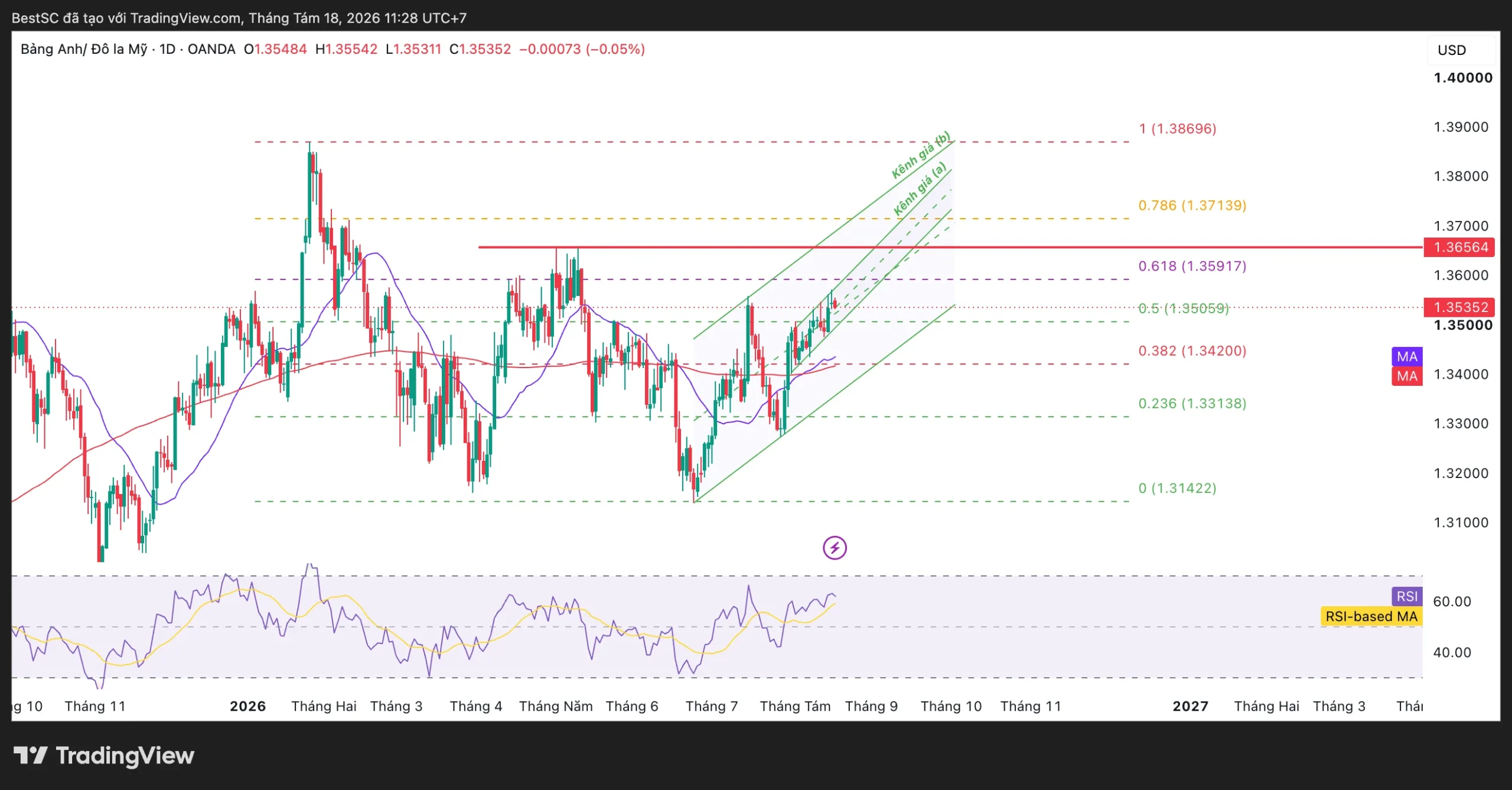Select the Fibonacci 0.618 (1.35917) level label
The image size is (1512, 790).
coord(1192,266)
